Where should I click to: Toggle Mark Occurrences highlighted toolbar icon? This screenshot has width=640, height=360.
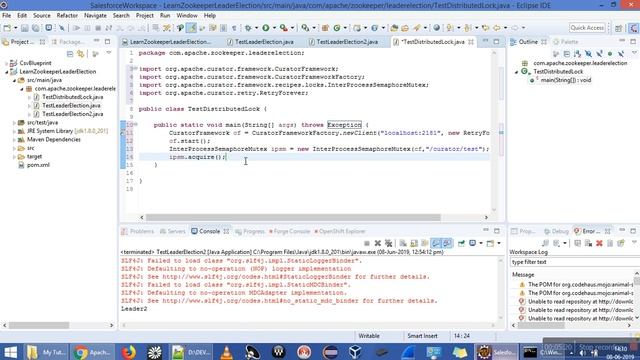[191, 28]
